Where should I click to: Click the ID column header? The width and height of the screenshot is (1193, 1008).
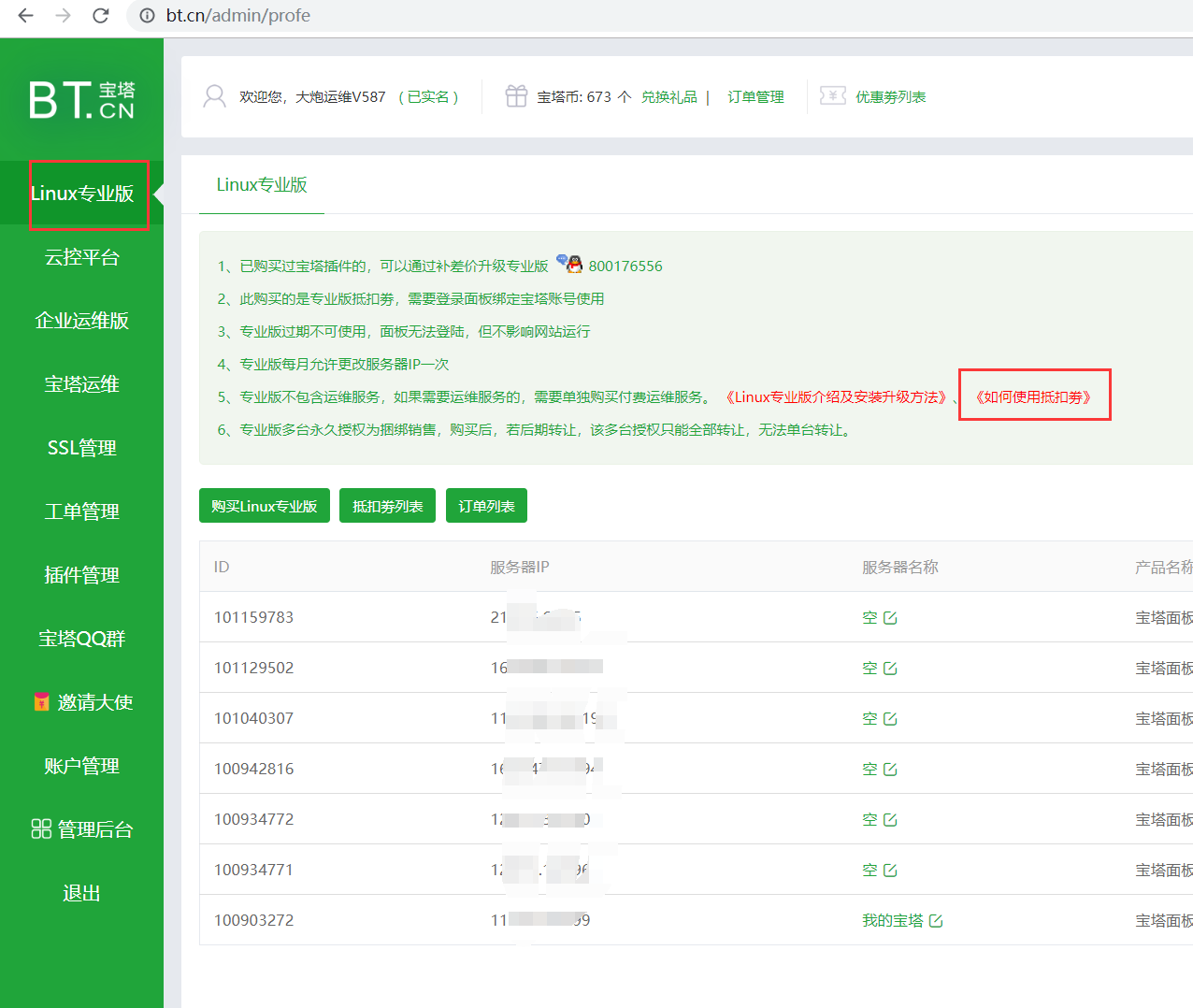(x=222, y=567)
